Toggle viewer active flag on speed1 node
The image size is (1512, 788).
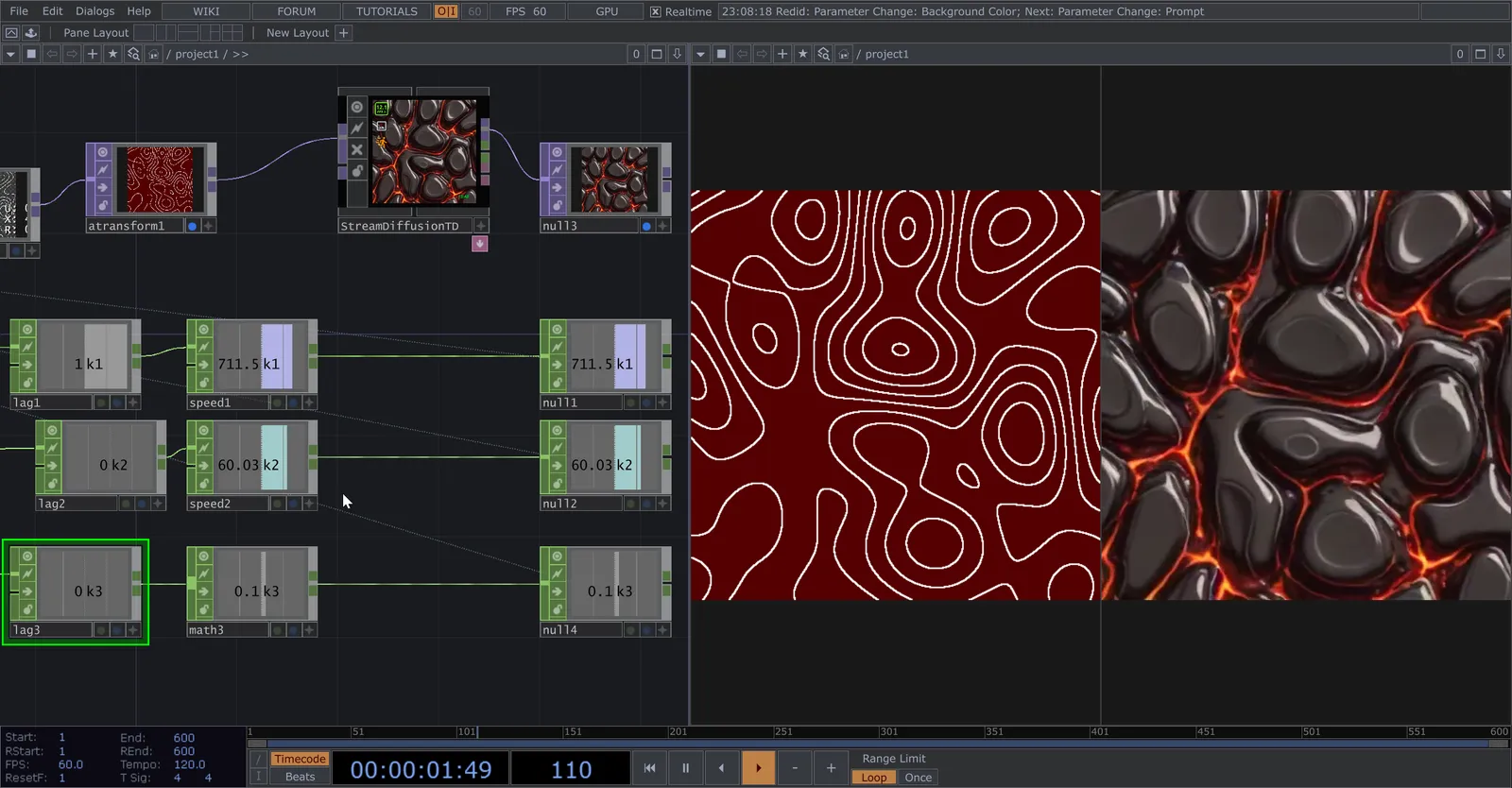[203, 329]
